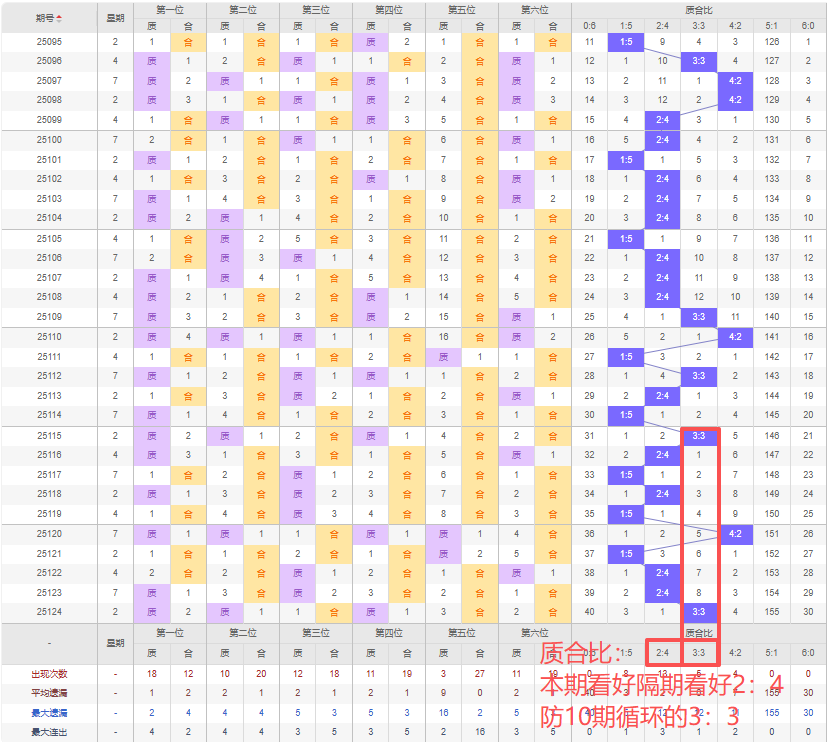Click value 126 in the 5:1 column
This screenshot has width=827, height=742.
(772, 42)
